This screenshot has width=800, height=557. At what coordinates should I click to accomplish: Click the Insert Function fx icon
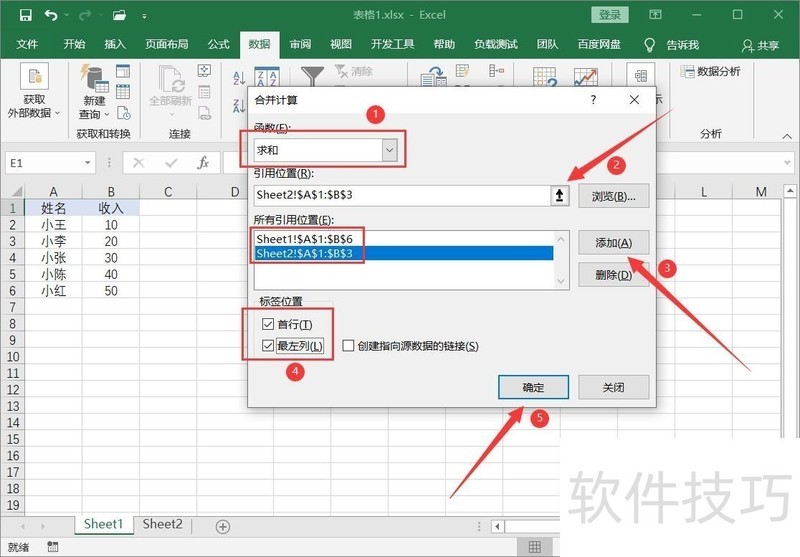203,163
